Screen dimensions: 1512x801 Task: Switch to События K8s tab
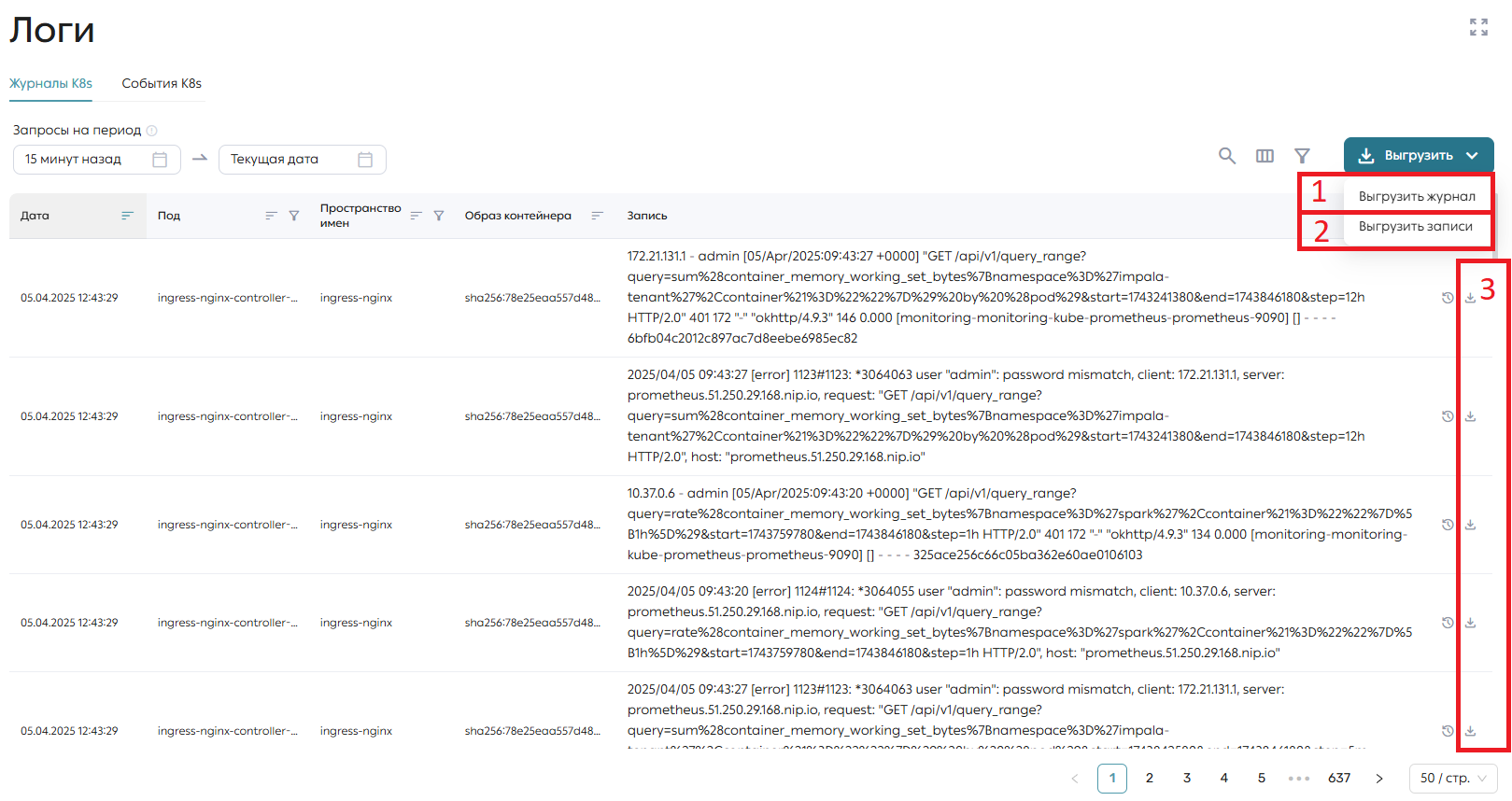coord(162,83)
